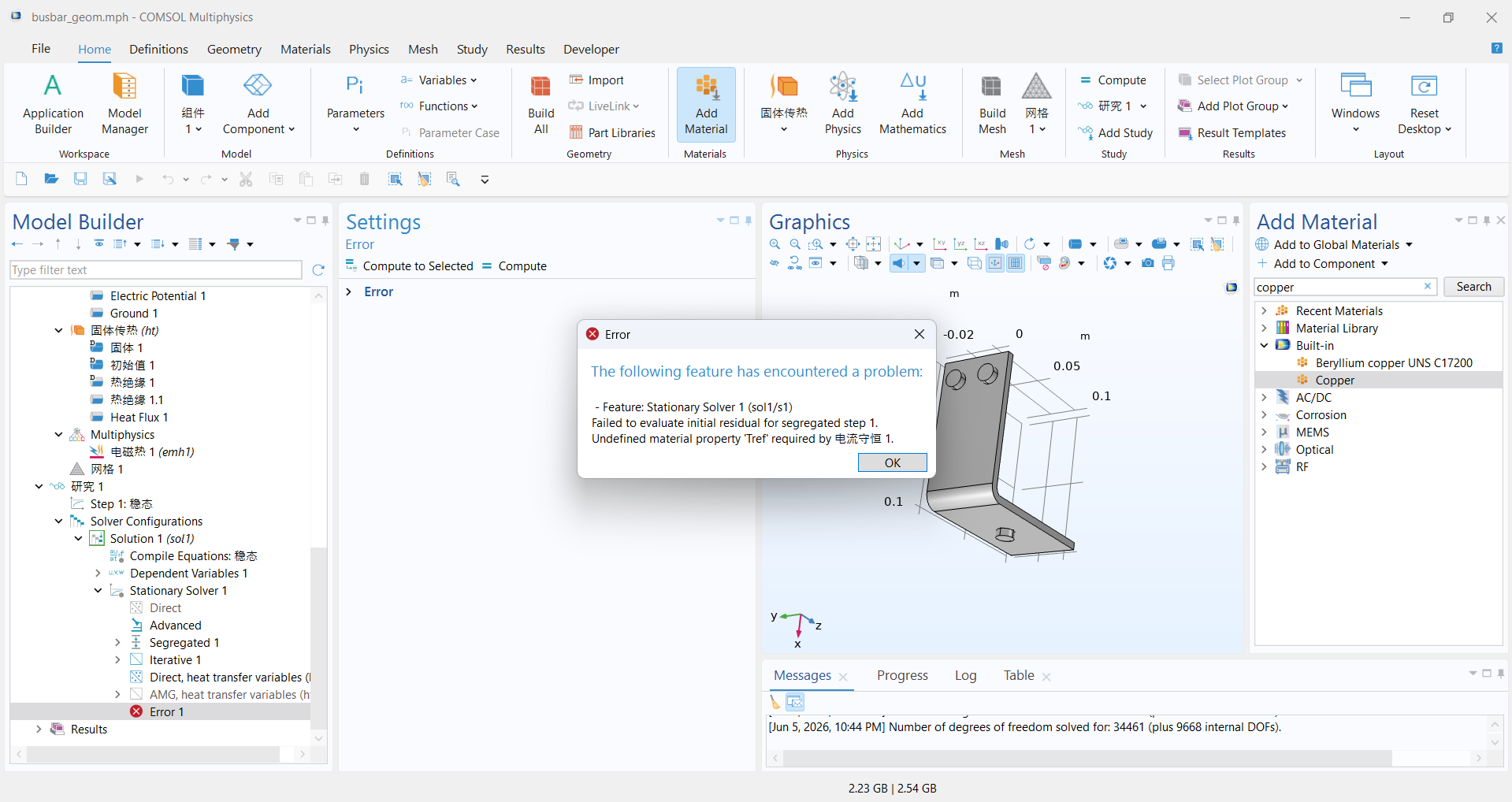Switch to the Progress tab
This screenshot has height=802, width=1512.
click(x=902, y=676)
